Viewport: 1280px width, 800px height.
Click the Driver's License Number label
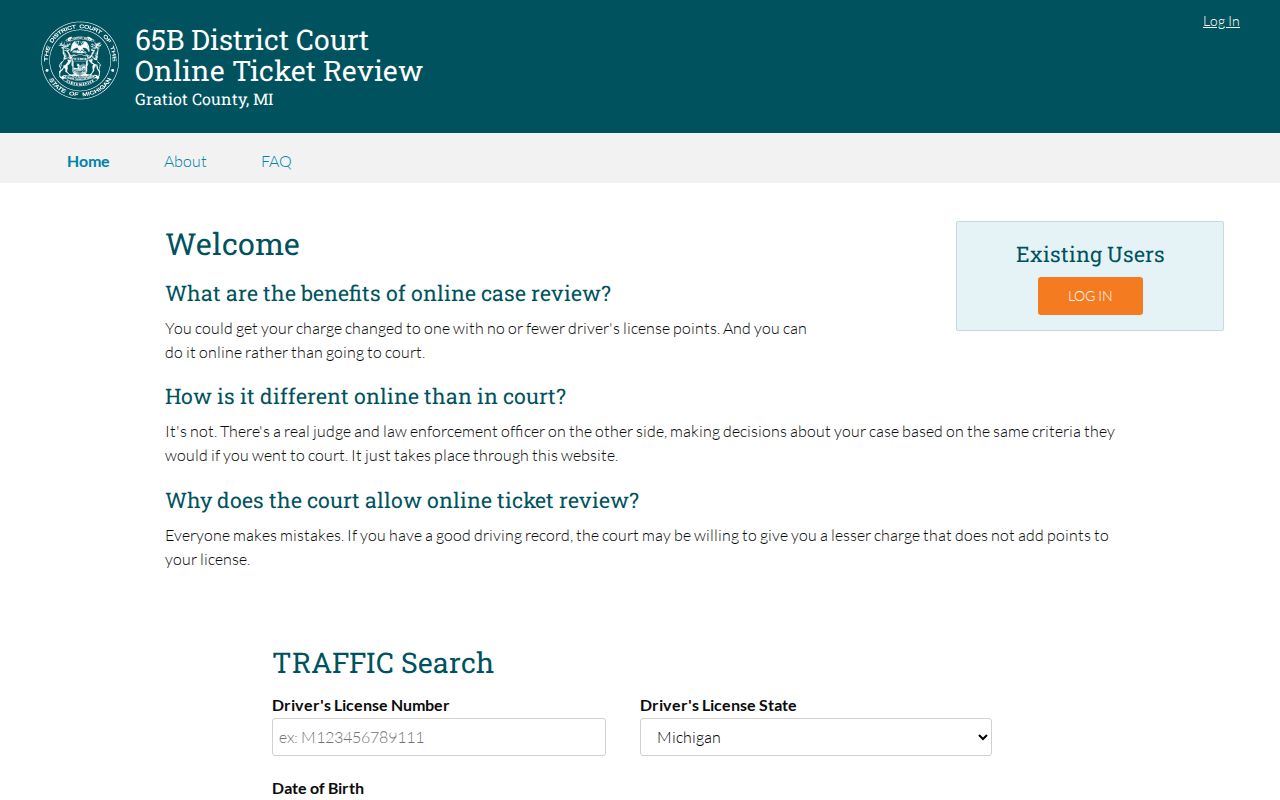pos(361,705)
